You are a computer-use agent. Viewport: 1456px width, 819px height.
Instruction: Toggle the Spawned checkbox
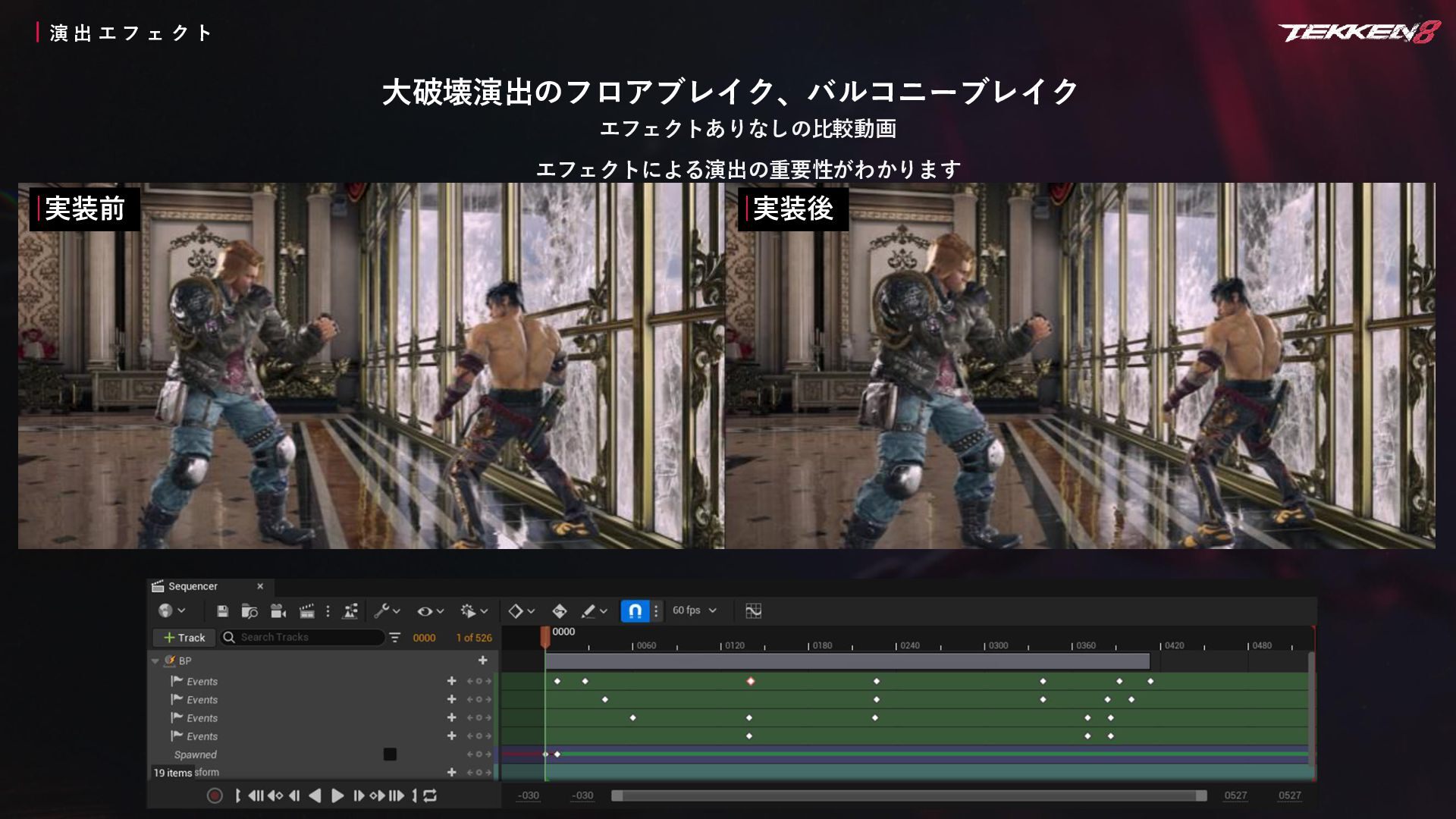[390, 755]
